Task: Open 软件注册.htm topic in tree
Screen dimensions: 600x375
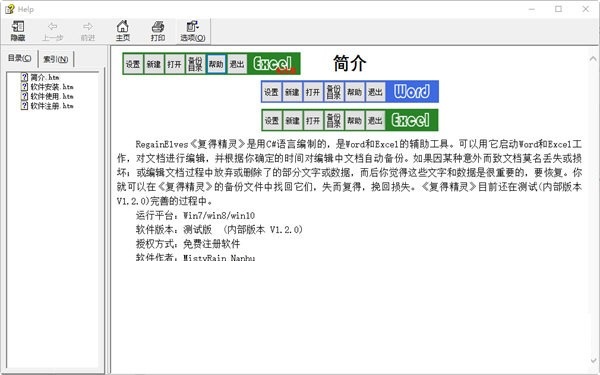Action: click(52, 106)
